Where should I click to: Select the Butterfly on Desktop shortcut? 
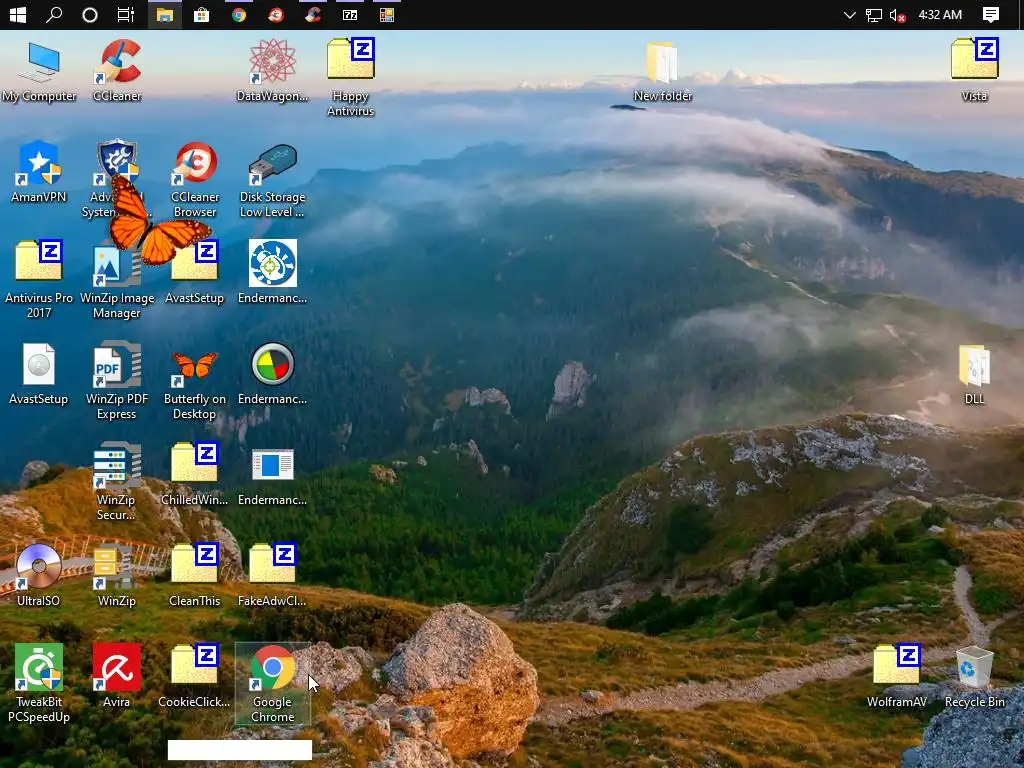195,385
